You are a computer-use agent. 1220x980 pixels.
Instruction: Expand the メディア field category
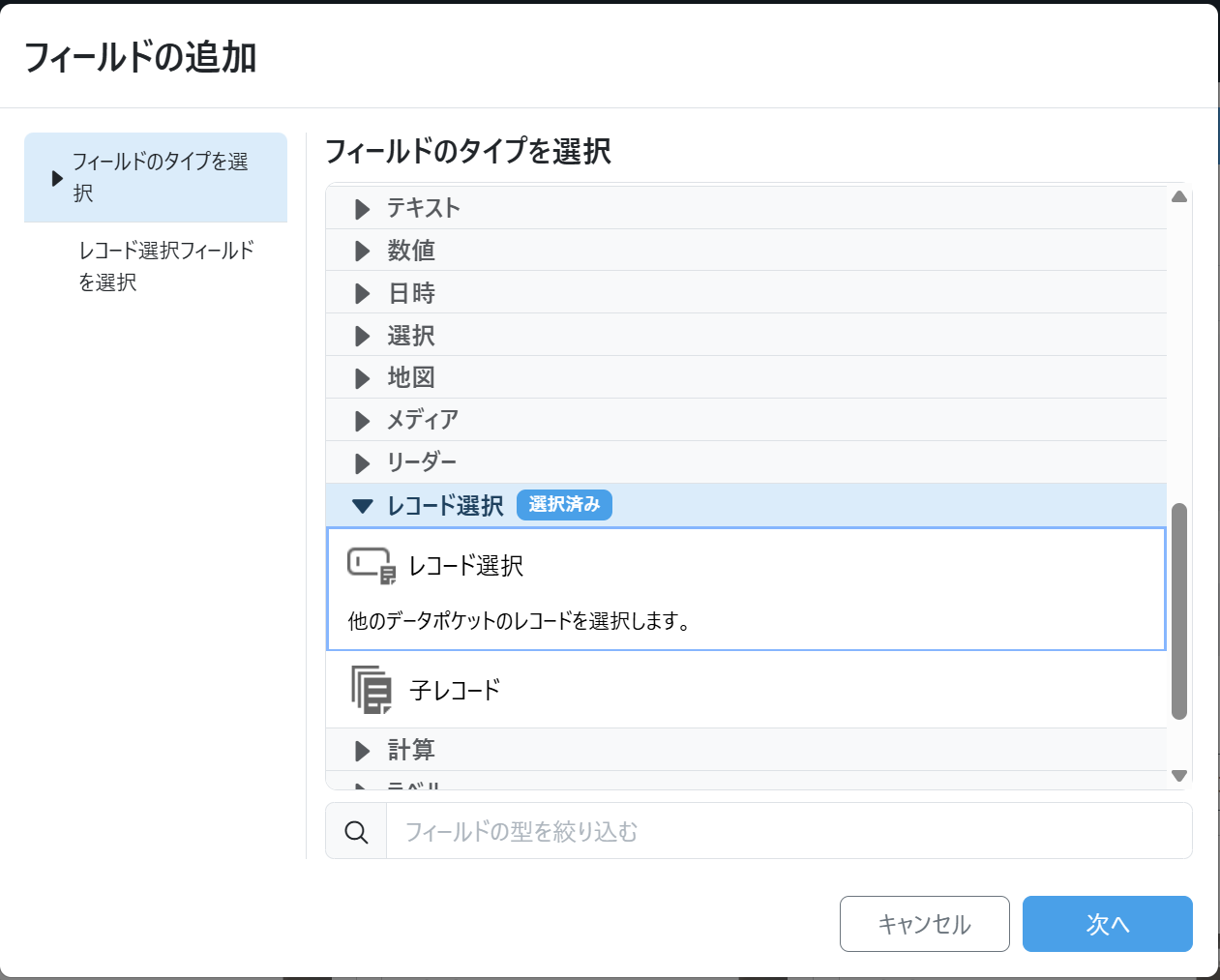click(x=422, y=420)
